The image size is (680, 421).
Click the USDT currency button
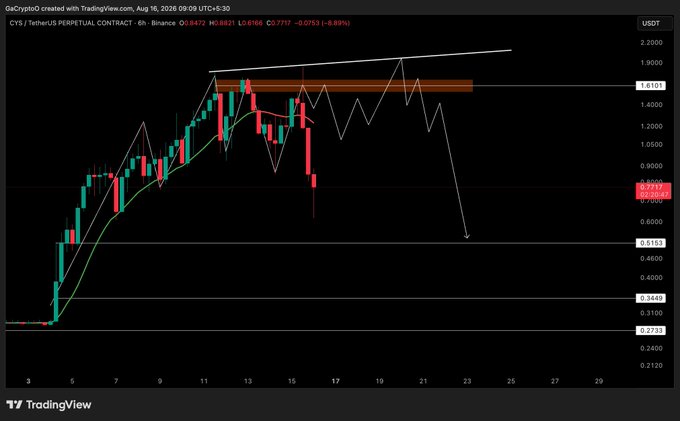[x=654, y=23]
